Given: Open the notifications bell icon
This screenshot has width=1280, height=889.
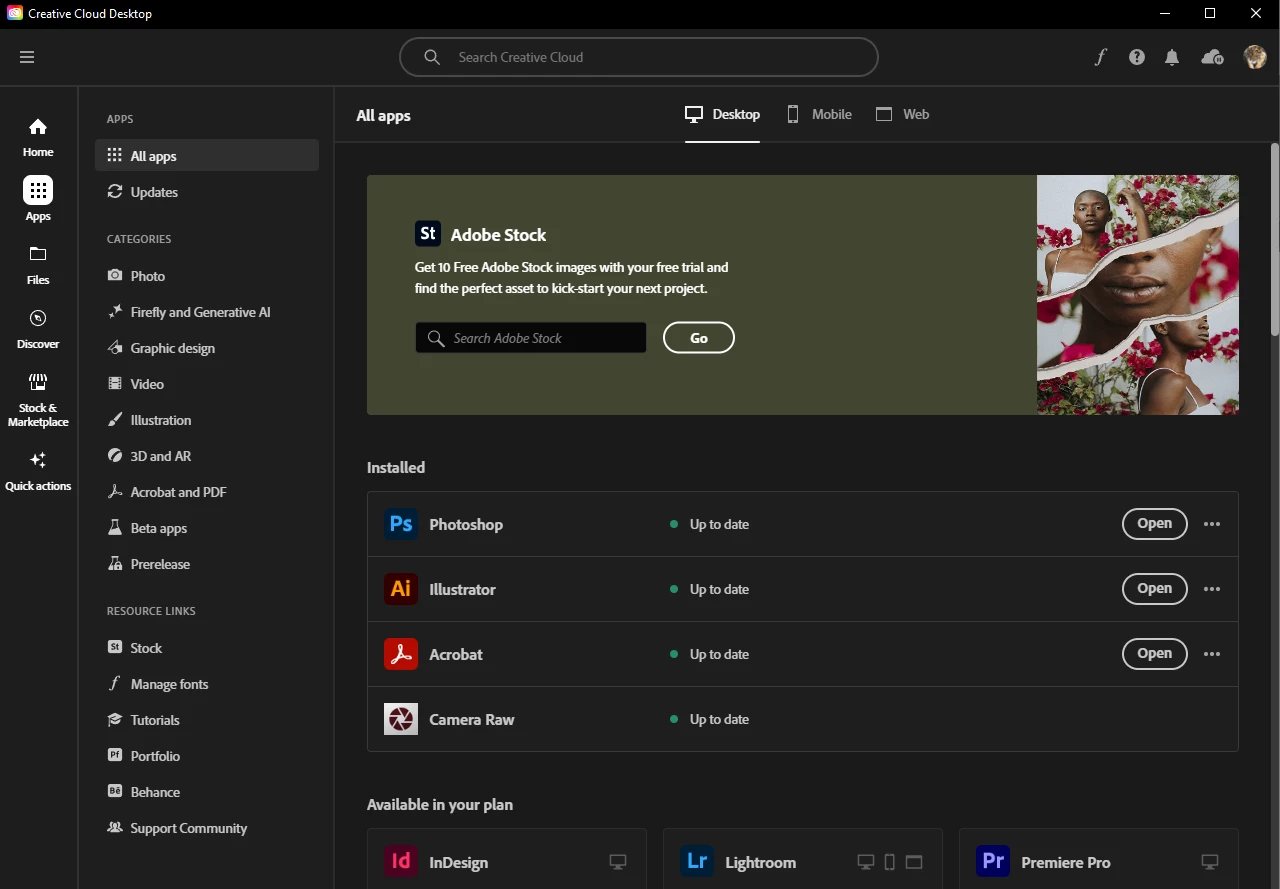Looking at the screenshot, I should point(1172,57).
